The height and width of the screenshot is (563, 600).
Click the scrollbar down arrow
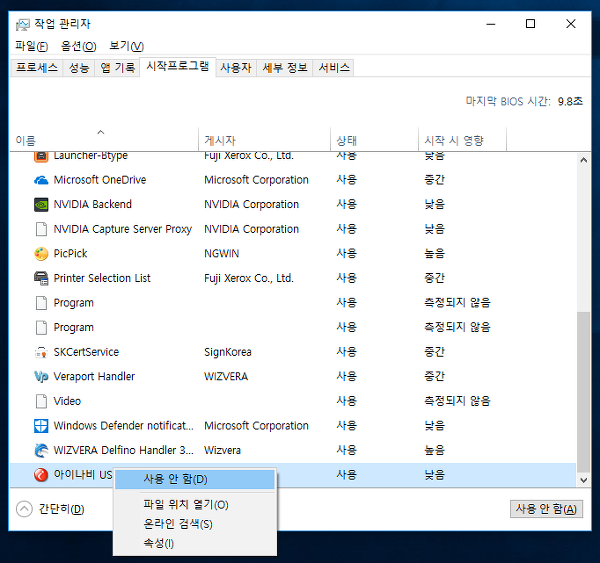(x=584, y=480)
